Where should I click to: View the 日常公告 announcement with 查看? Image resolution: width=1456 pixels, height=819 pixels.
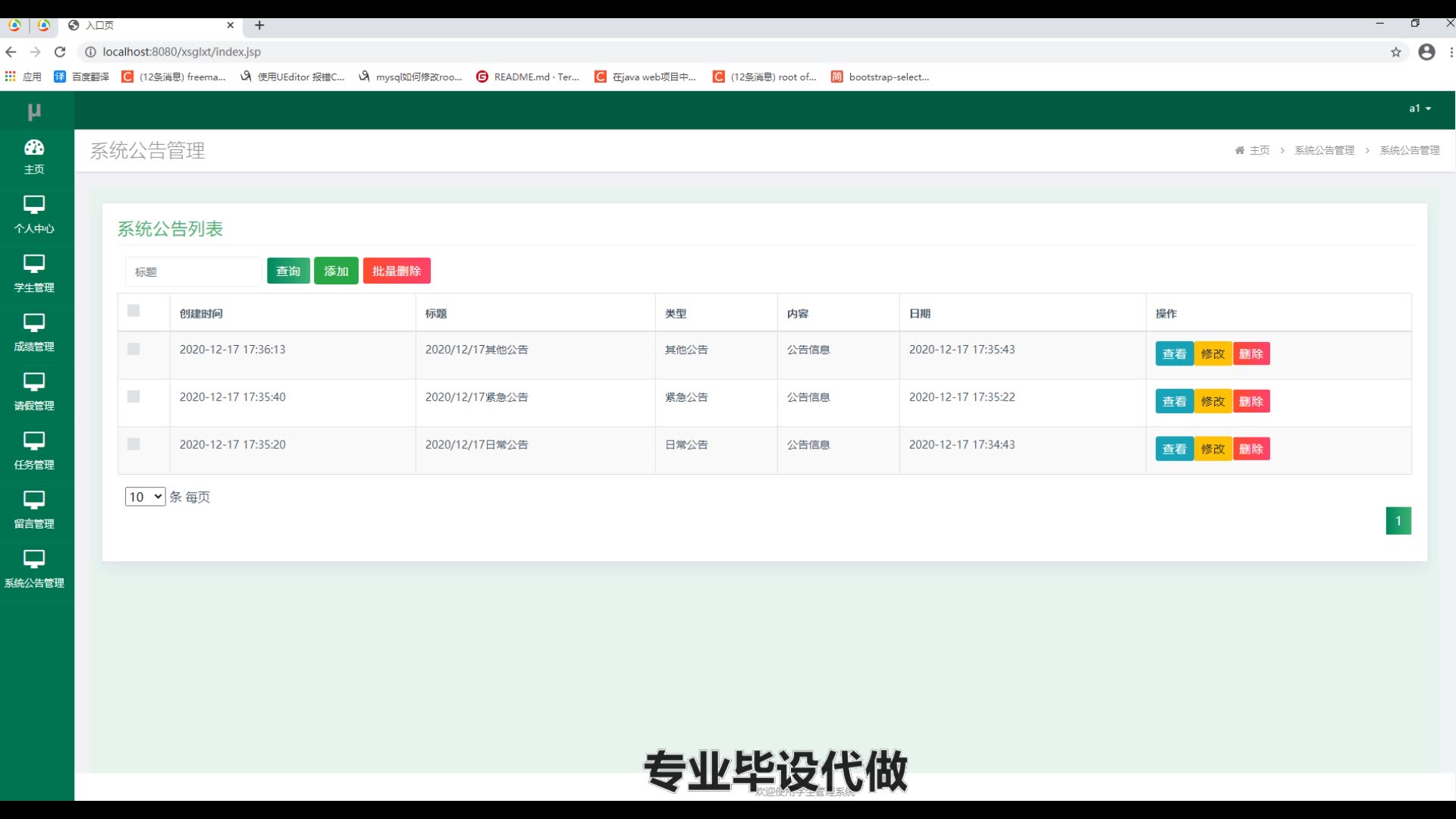pyautogui.click(x=1174, y=449)
